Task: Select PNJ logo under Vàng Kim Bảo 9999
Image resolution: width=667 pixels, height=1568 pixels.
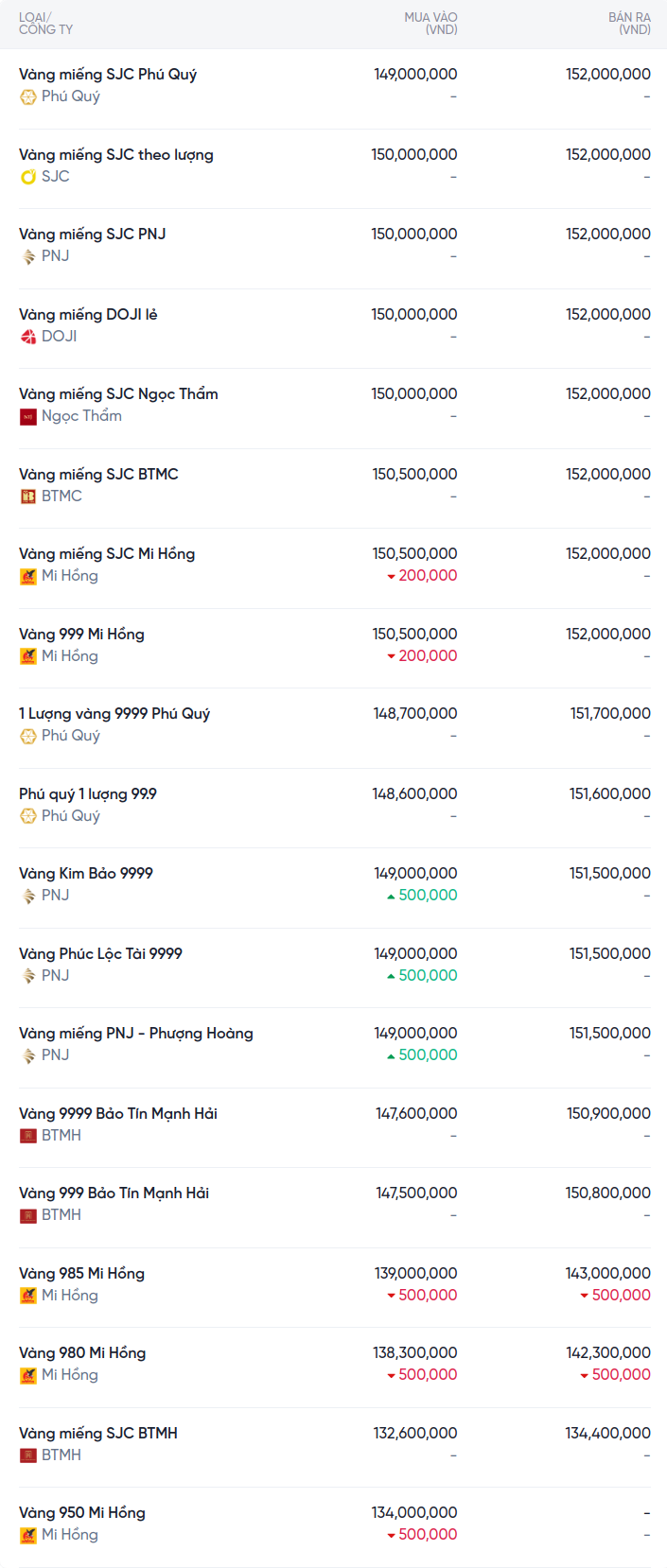Action: coord(28,896)
